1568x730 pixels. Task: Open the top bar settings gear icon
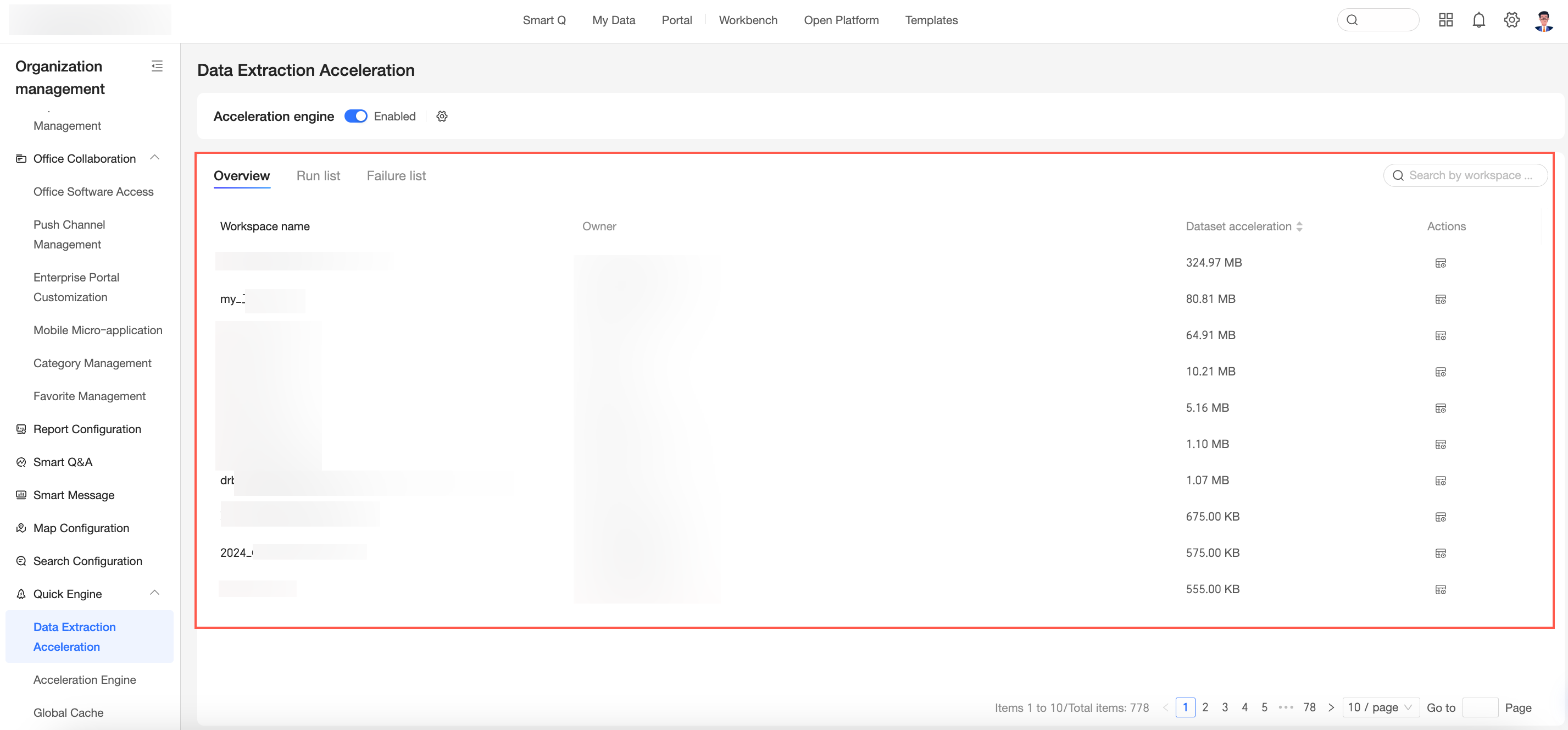pos(1511,20)
